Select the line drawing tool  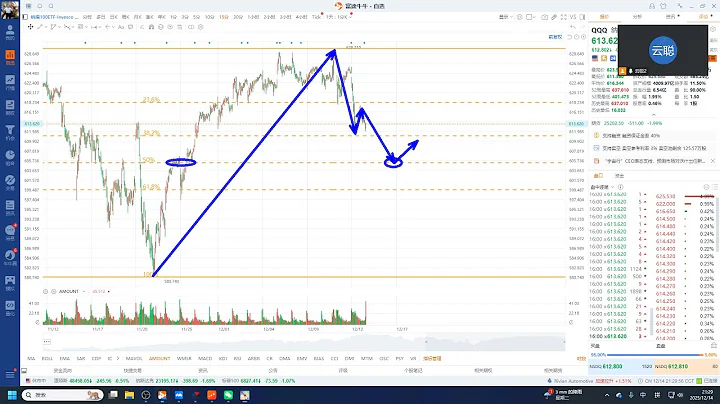39,27
